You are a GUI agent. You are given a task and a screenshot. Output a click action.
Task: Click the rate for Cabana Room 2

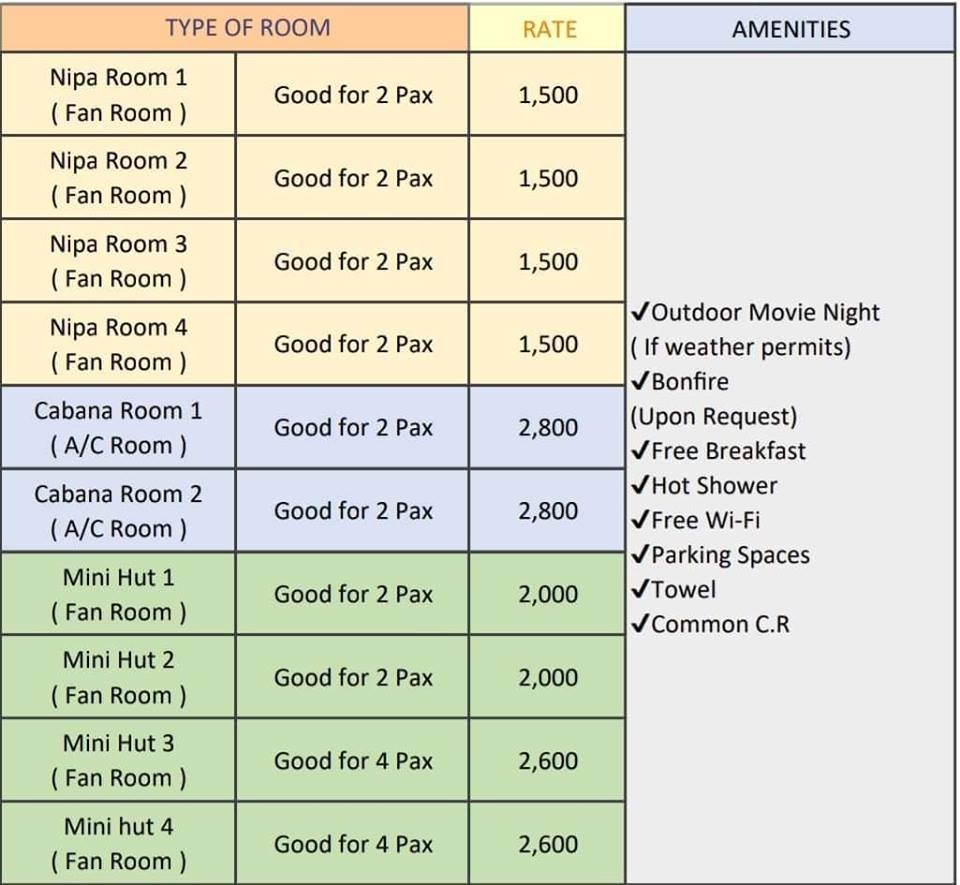tap(548, 511)
